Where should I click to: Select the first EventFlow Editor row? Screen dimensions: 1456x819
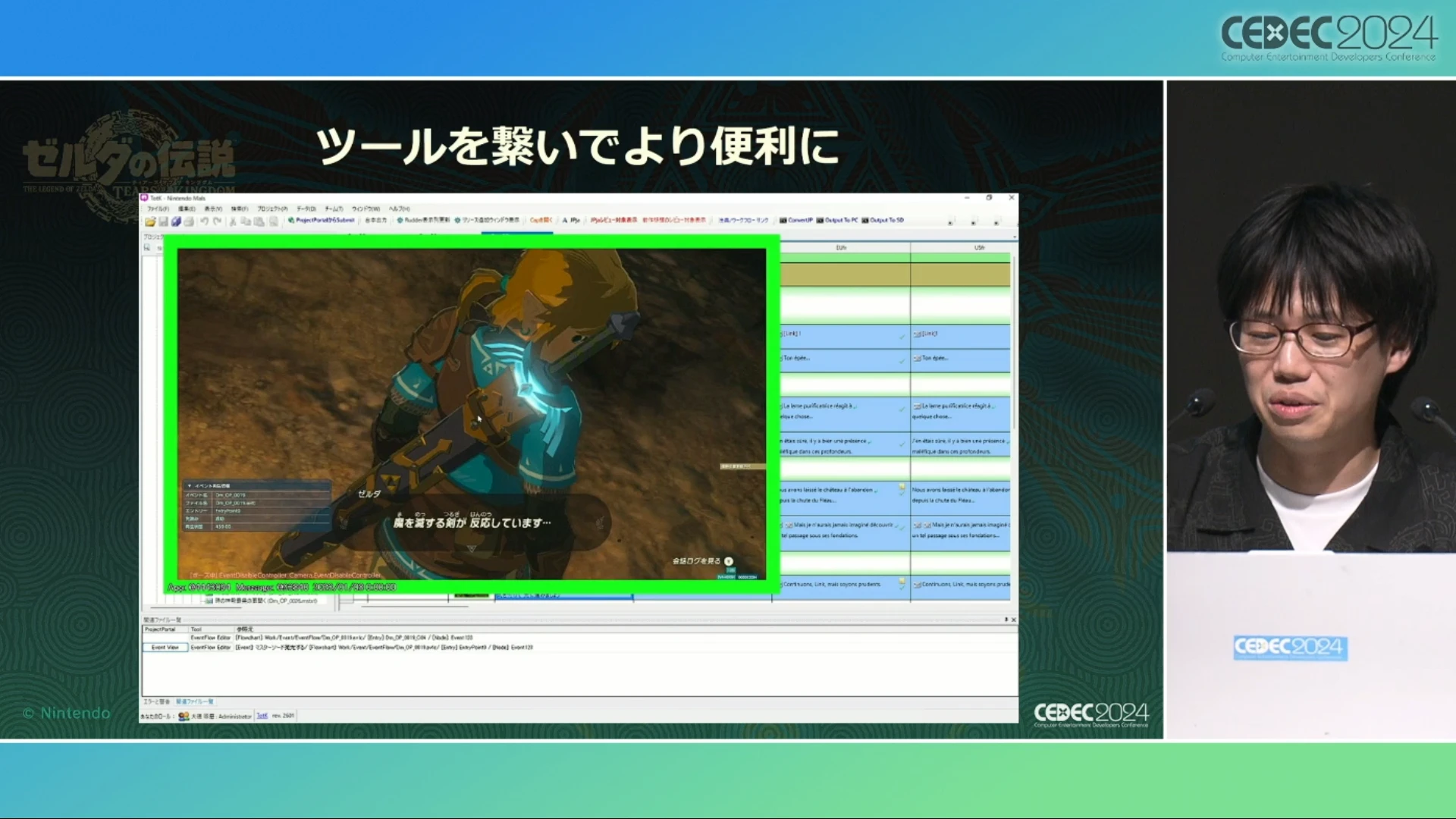[210, 638]
